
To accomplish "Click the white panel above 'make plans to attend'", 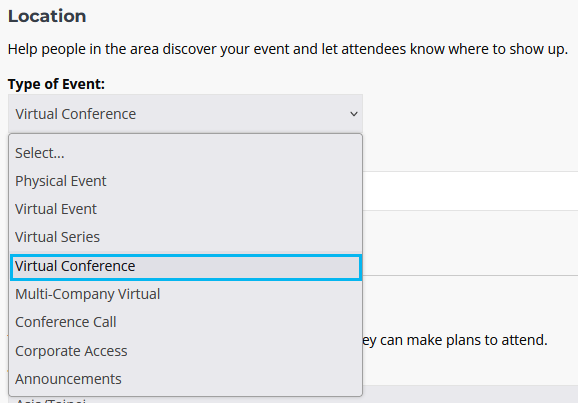I will [470, 302].
